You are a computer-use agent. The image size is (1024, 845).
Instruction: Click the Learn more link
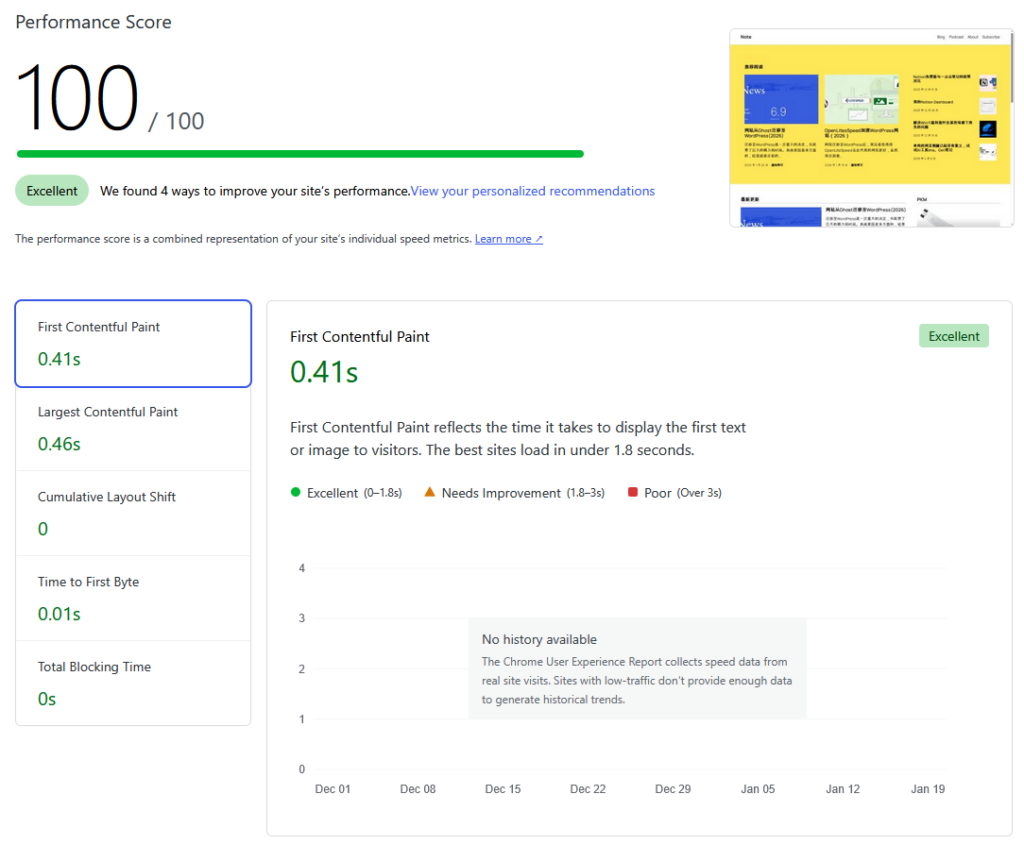pos(503,239)
